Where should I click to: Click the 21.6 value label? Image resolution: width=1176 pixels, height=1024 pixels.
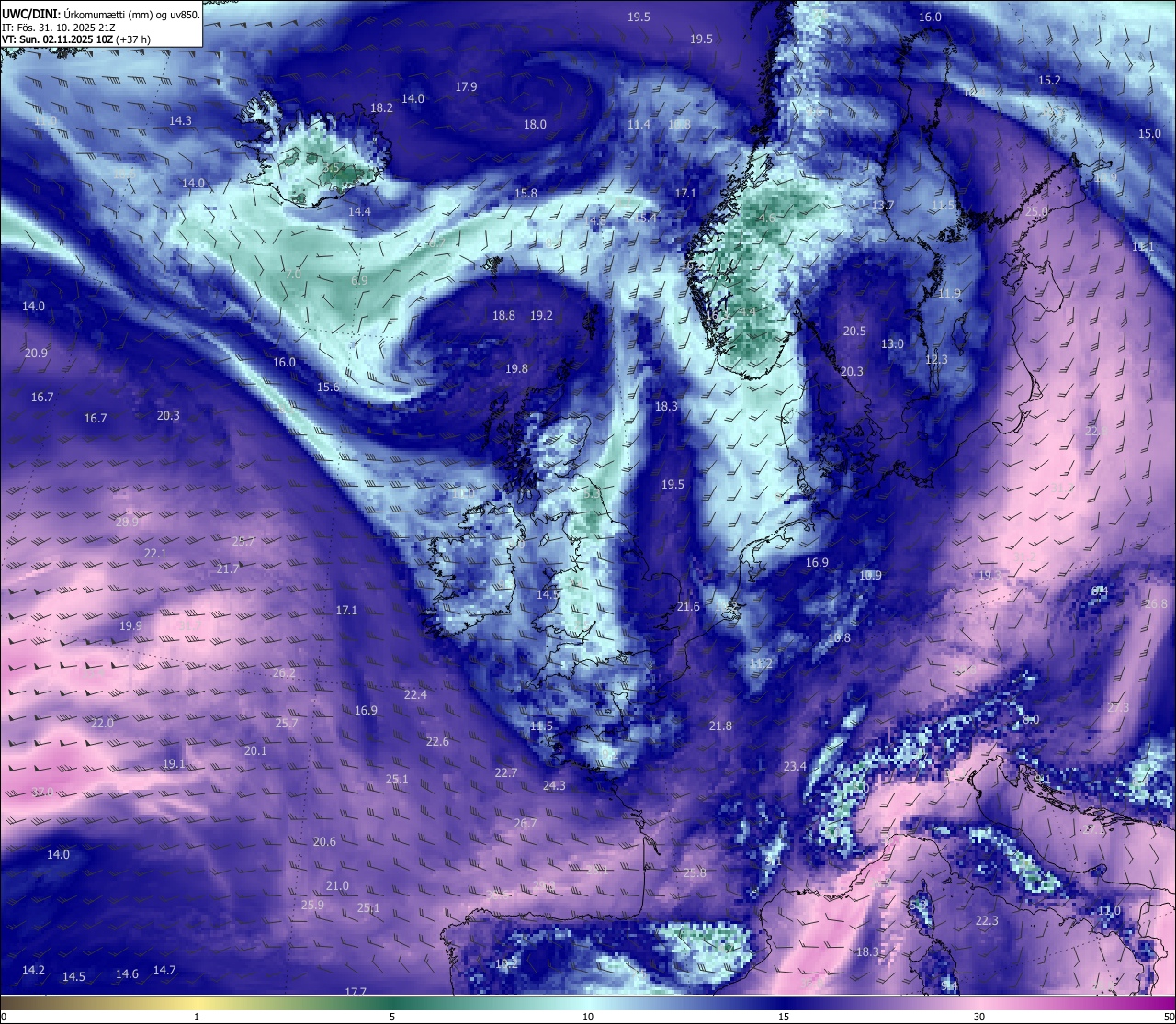click(x=688, y=607)
